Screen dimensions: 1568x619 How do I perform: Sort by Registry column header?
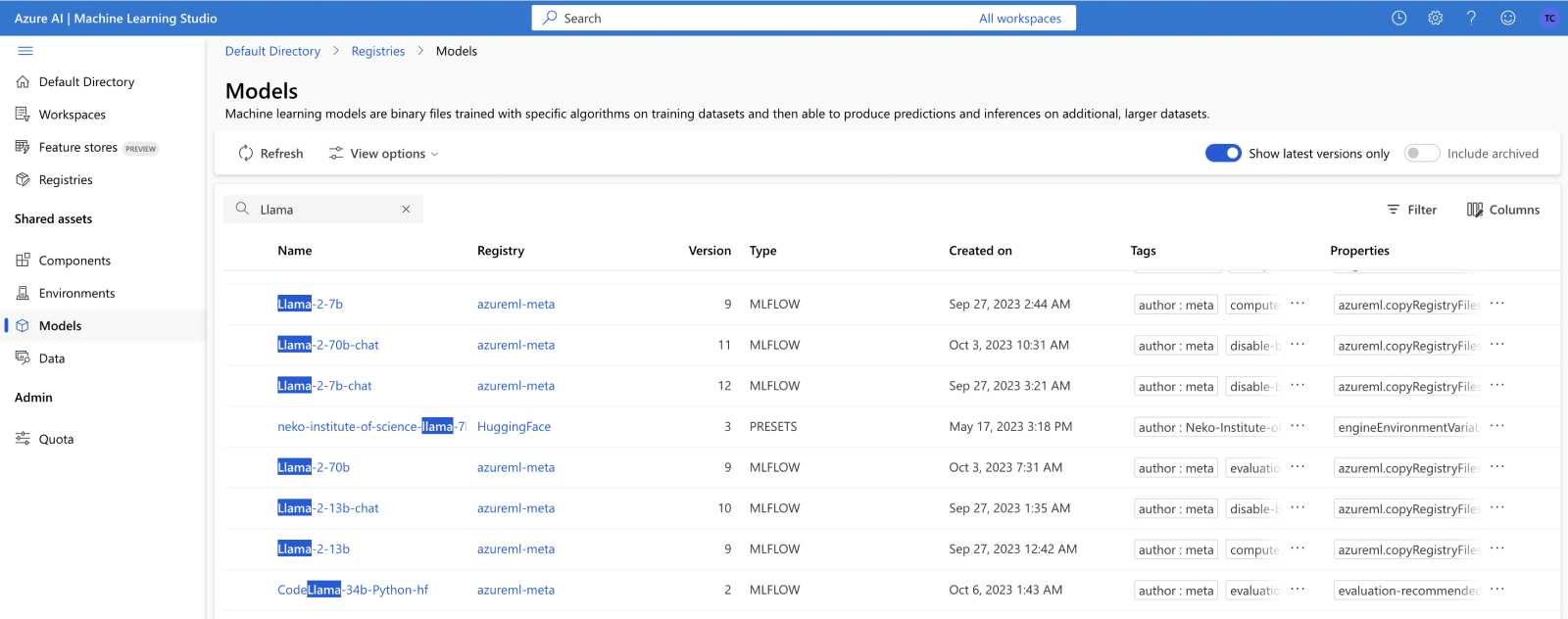(x=501, y=251)
